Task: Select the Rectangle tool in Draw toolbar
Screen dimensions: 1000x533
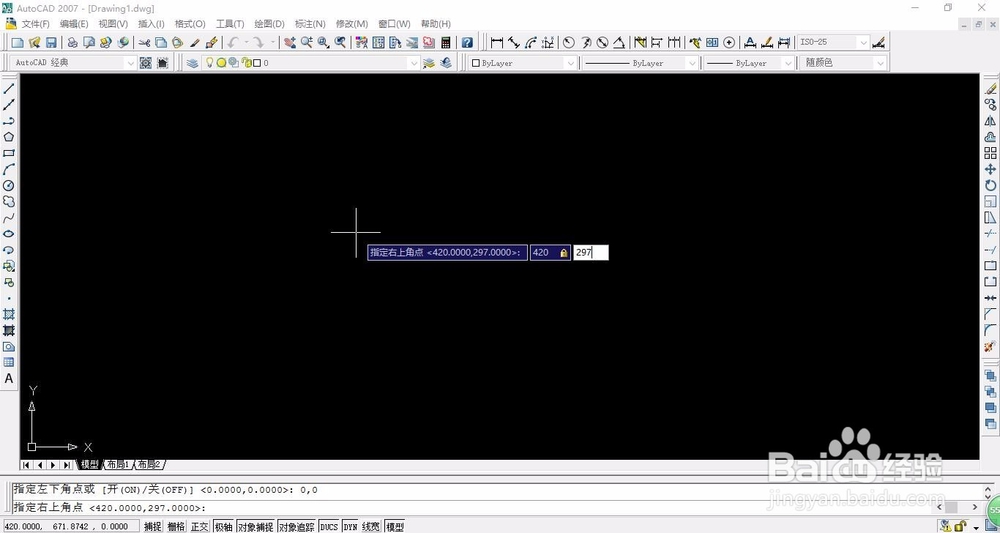Action: click(9, 153)
